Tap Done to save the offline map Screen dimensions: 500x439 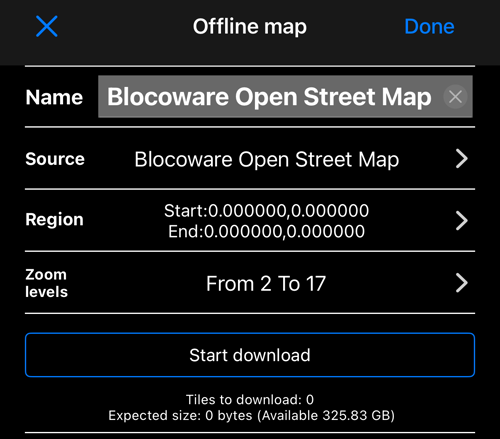pyautogui.click(x=429, y=27)
